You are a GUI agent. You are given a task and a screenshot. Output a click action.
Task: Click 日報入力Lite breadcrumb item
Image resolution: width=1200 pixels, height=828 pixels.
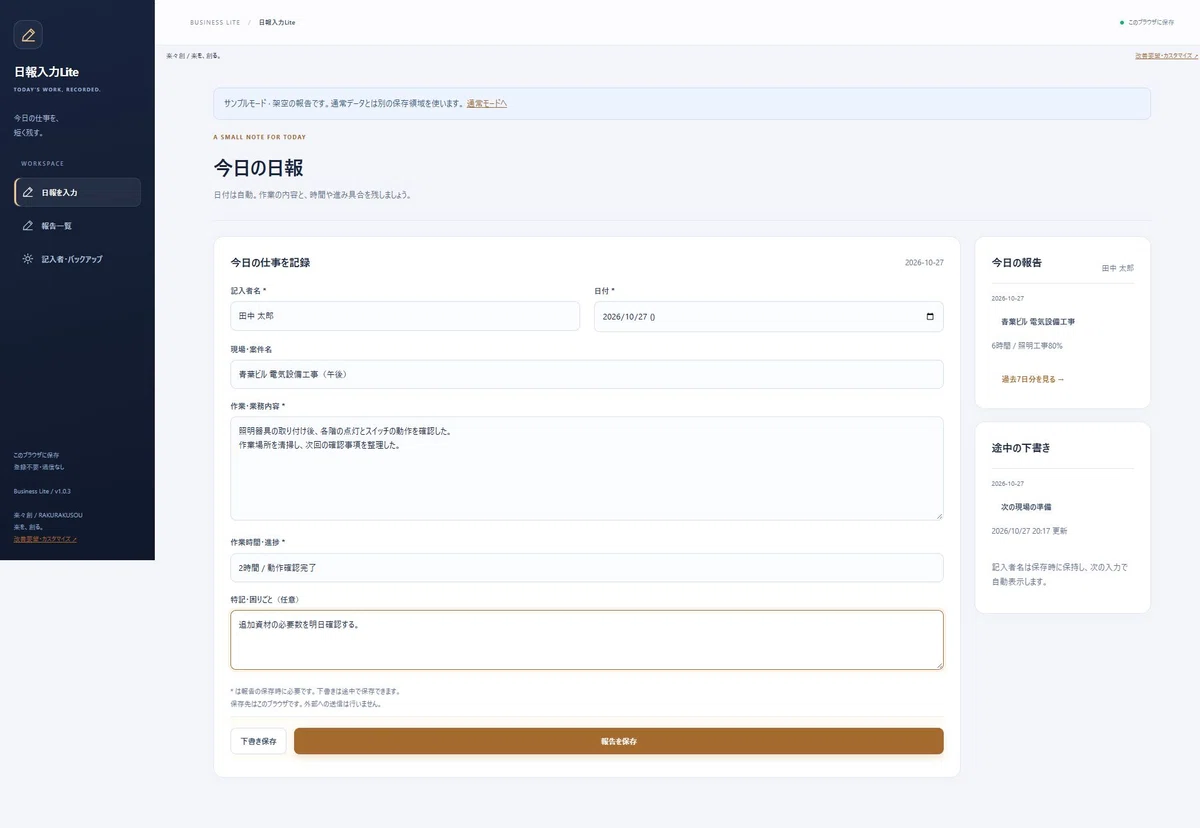277,22
